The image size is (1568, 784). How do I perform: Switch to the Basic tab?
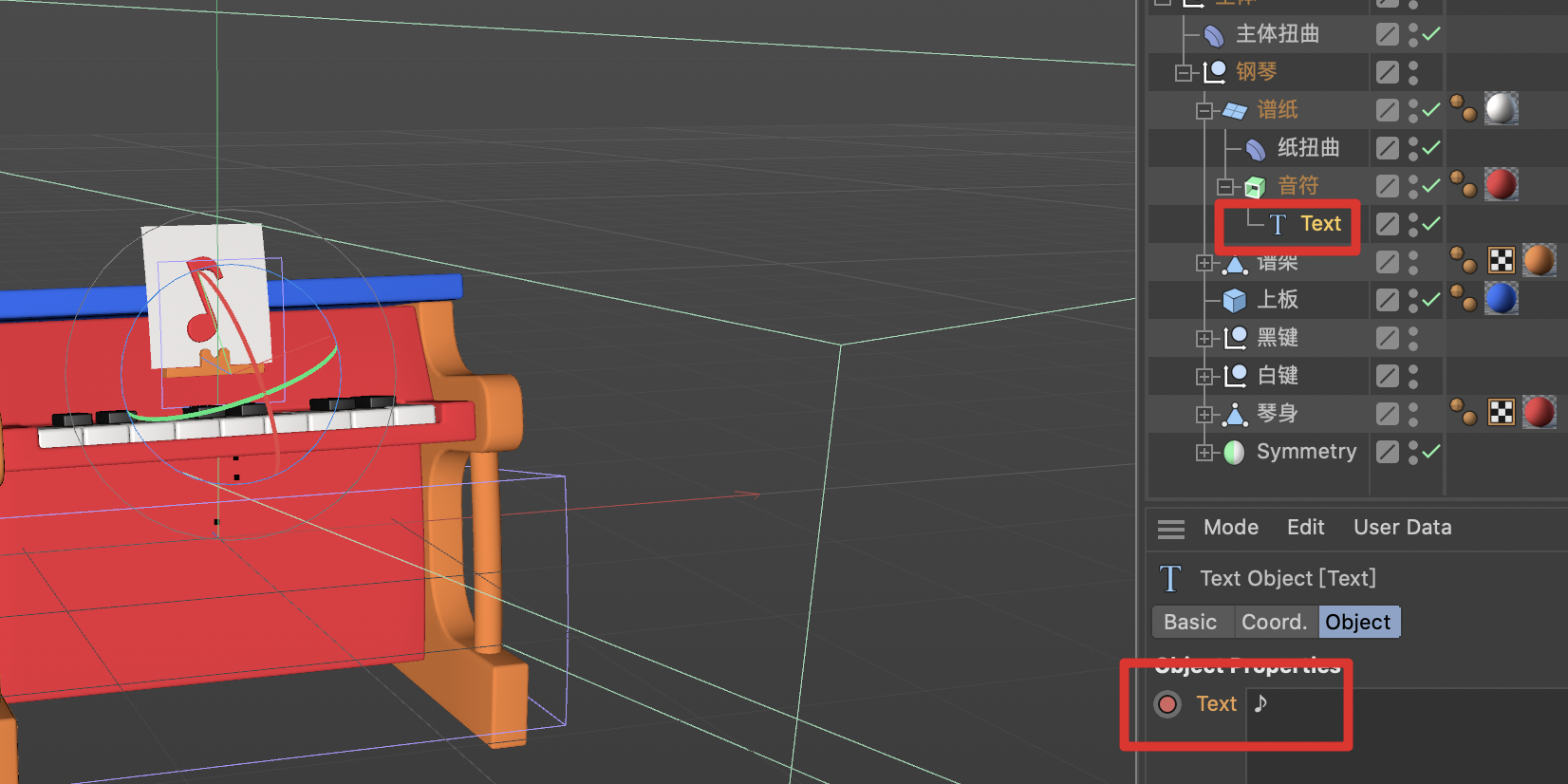point(1190,623)
